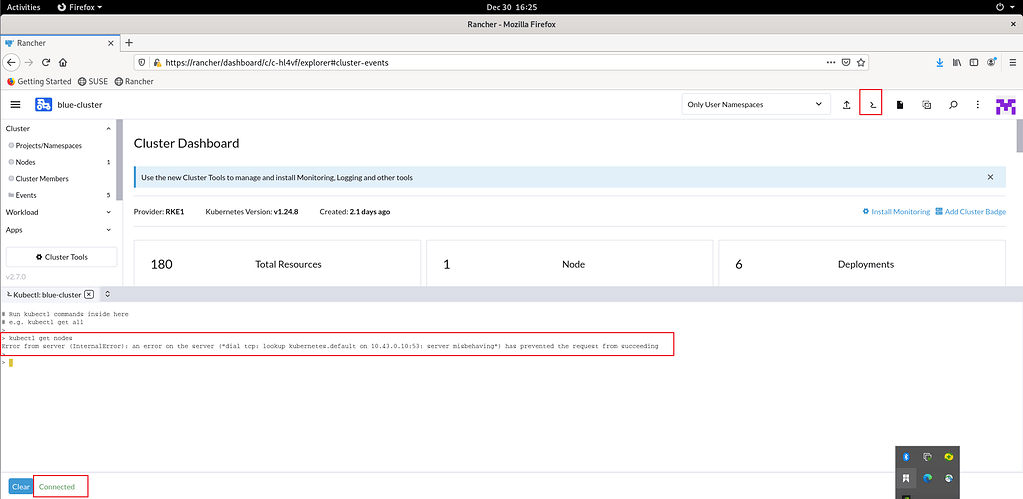This screenshot has height=499, width=1023.
Task: Click the Import YAML upload icon
Action: [x=846, y=104]
